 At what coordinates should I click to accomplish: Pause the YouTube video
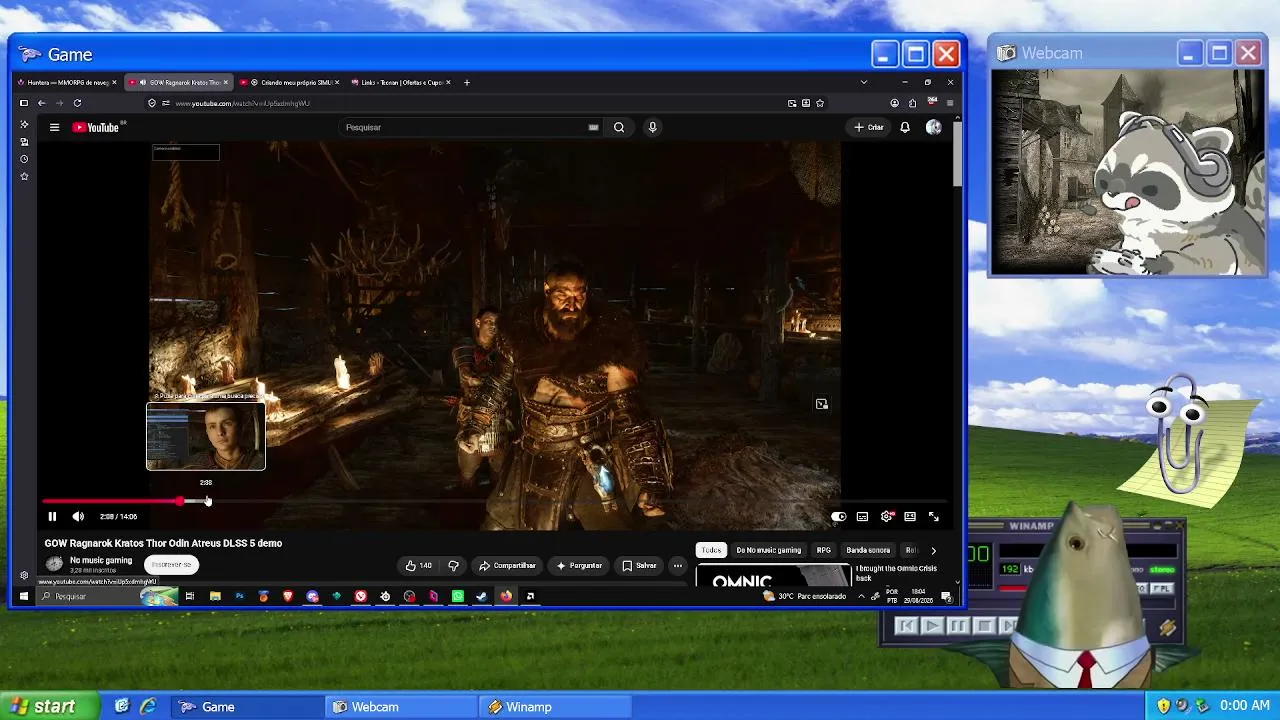52,517
